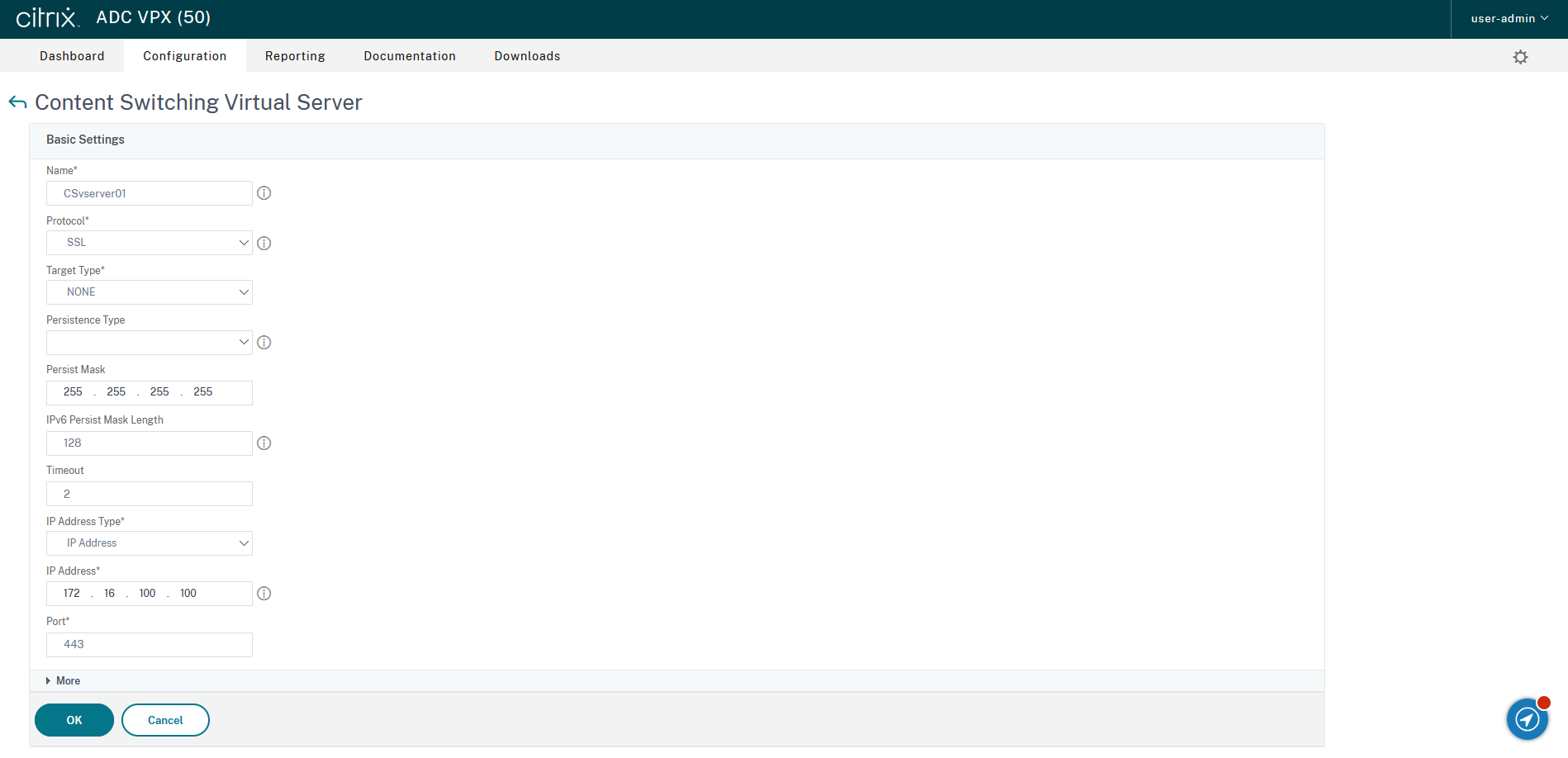Click into the Timeout field
This screenshot has height=758, width=1568.
pos(150,494)
